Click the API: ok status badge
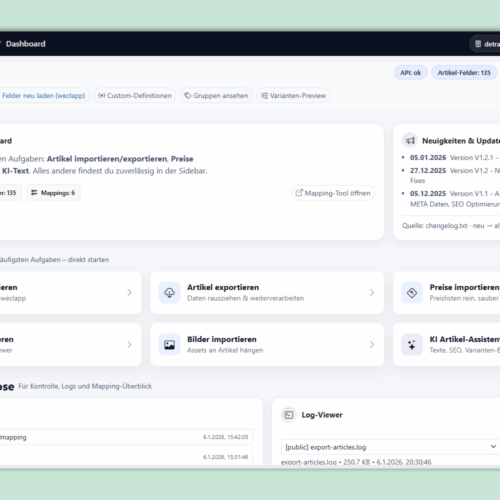 (410, 73)
